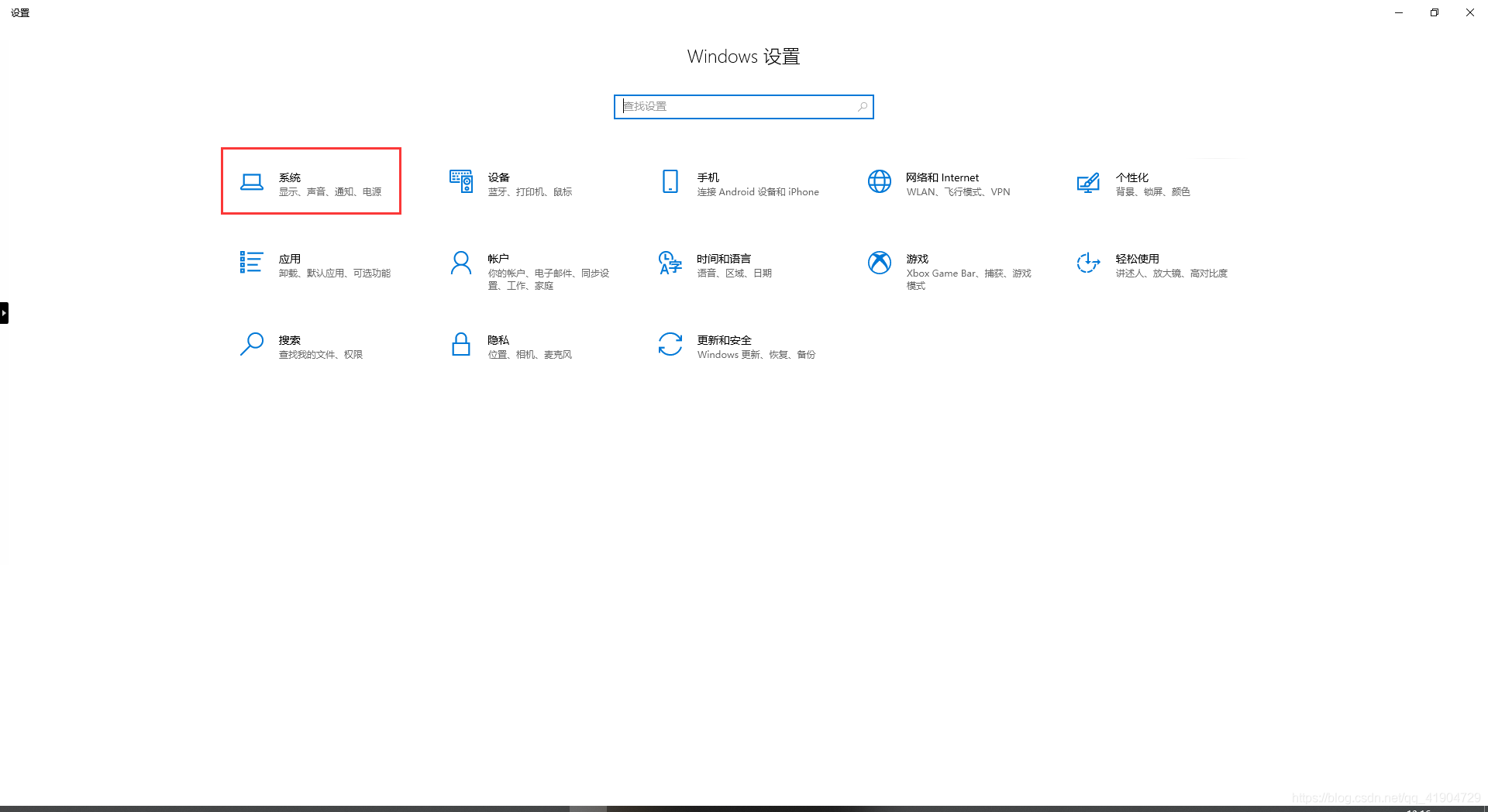
Task: Click the 轻松使用 icon
Action: pyautogui.click(x=1088, y=263)
